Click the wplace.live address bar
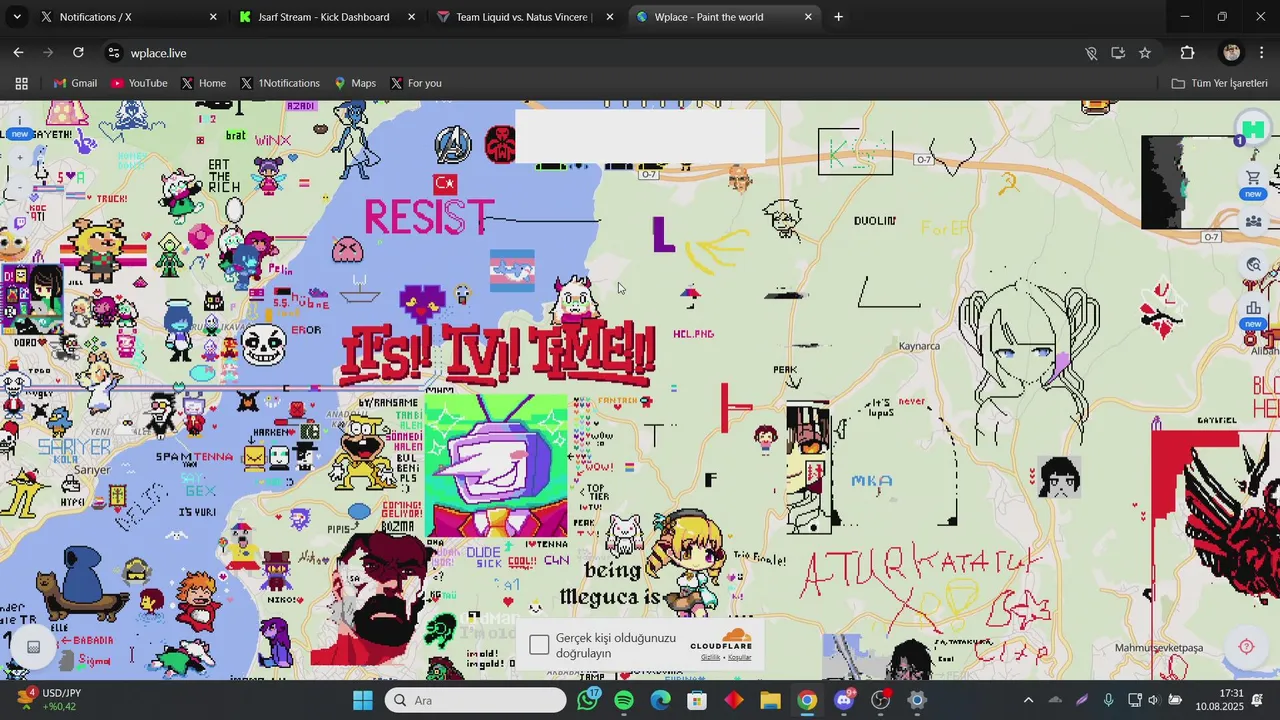 [600, 53]
